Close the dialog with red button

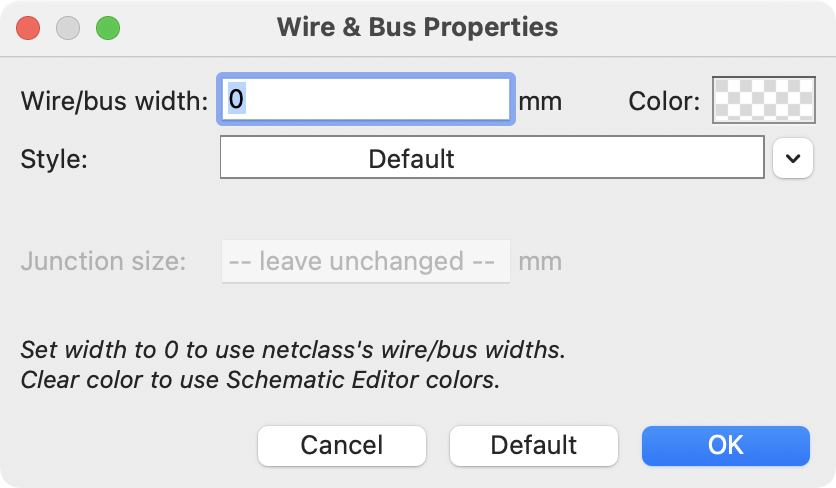[29, 27]
